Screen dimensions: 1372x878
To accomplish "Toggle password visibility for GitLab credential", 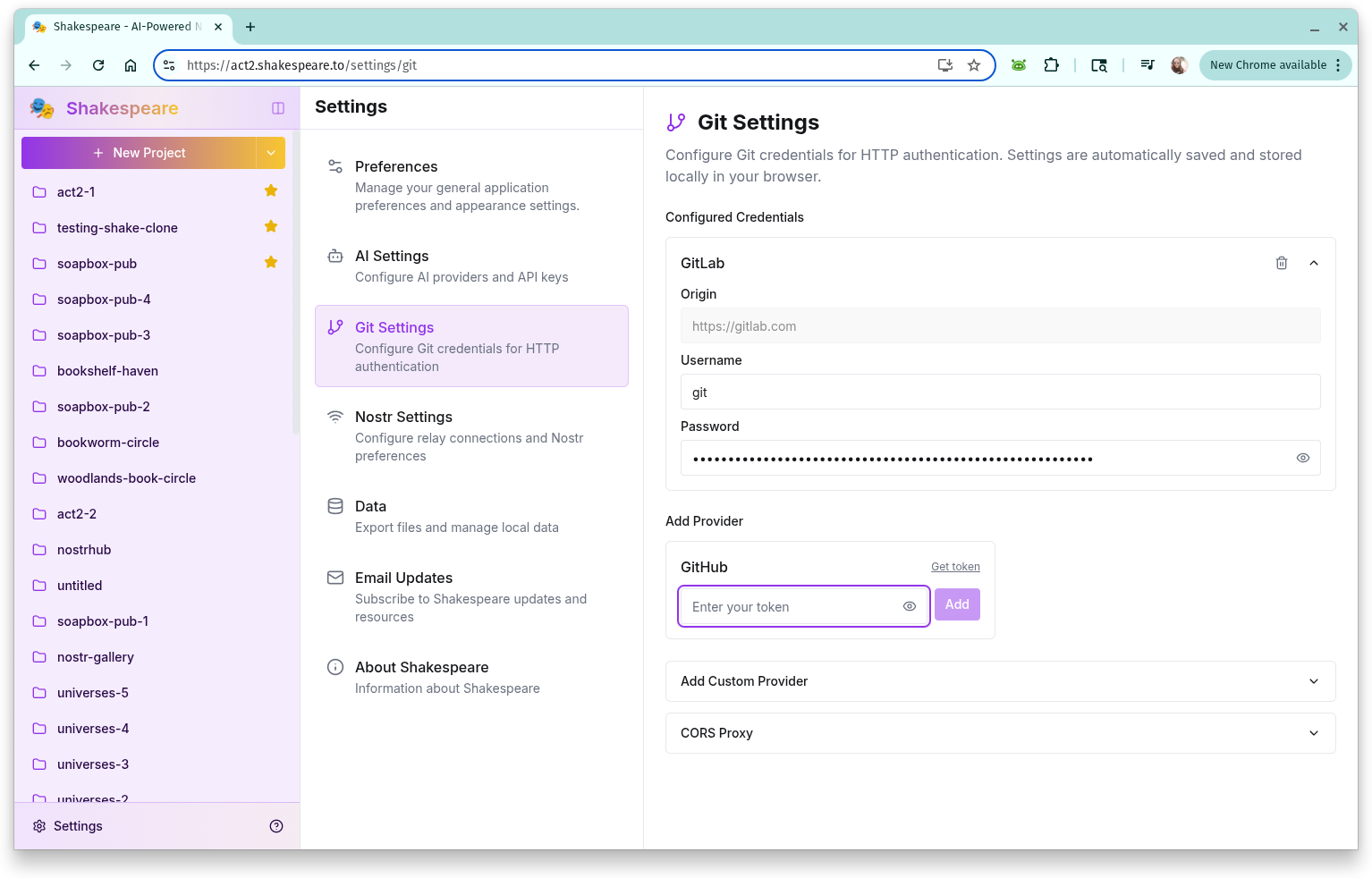I will pos(1302,457).
